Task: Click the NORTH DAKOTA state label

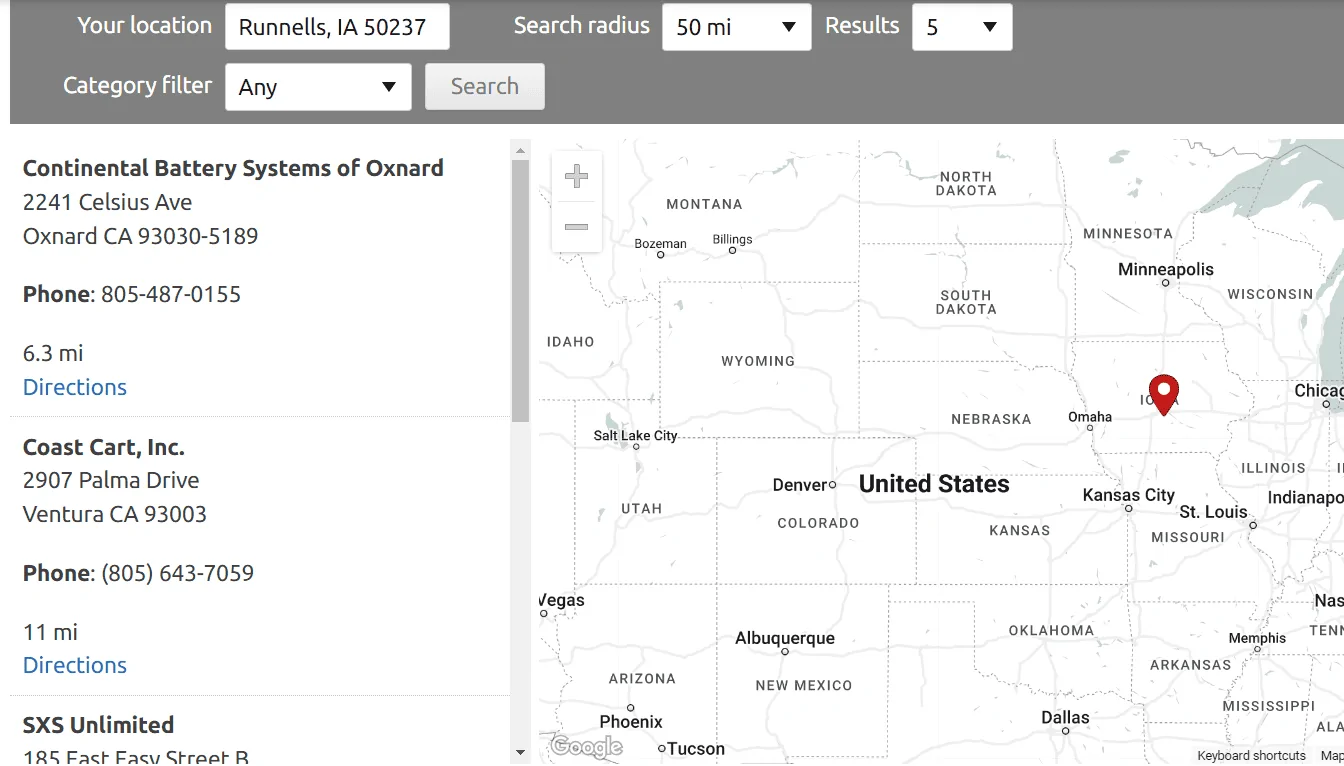Action: pos(966,183)
